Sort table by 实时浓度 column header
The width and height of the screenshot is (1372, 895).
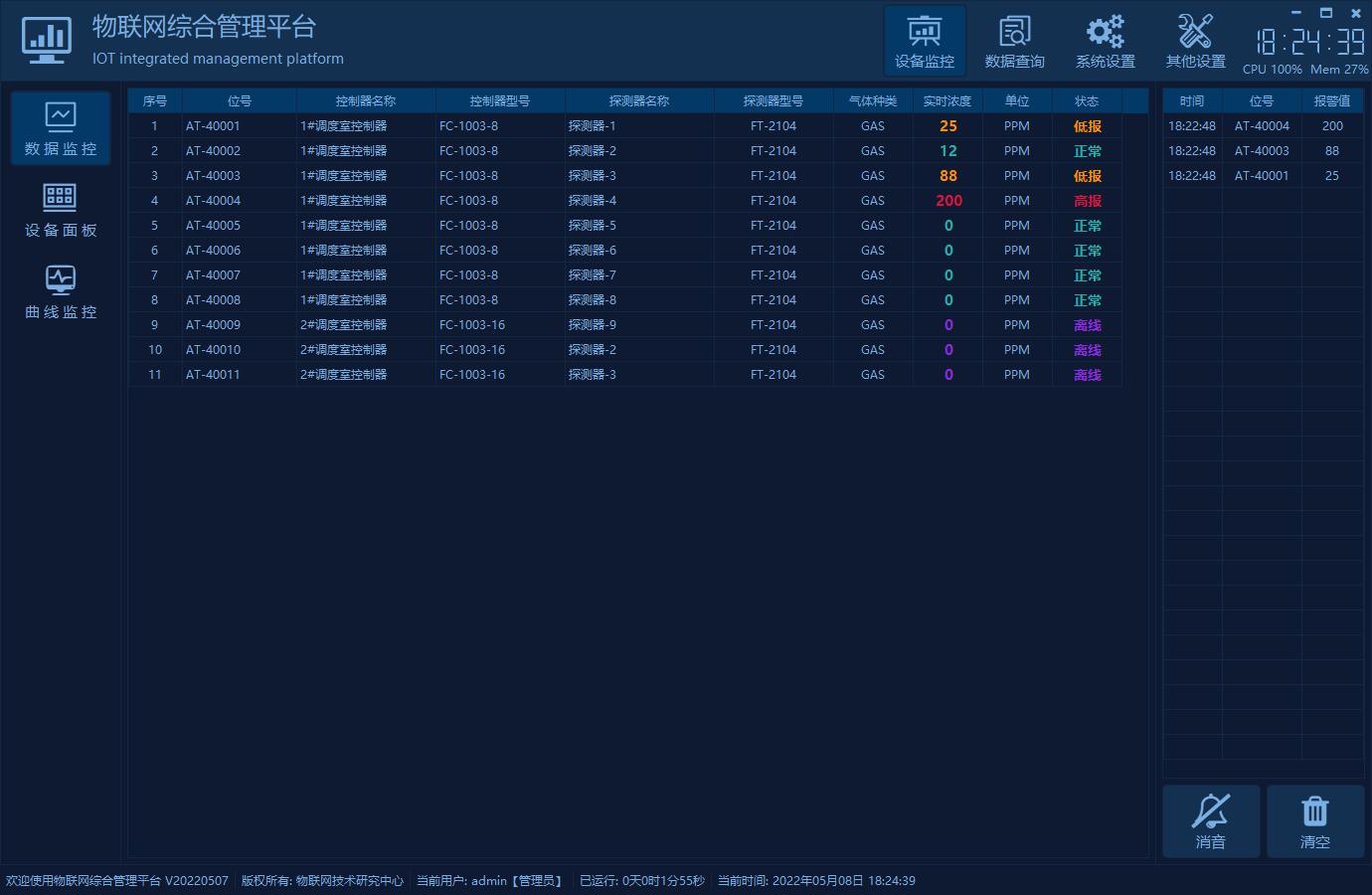946,101
